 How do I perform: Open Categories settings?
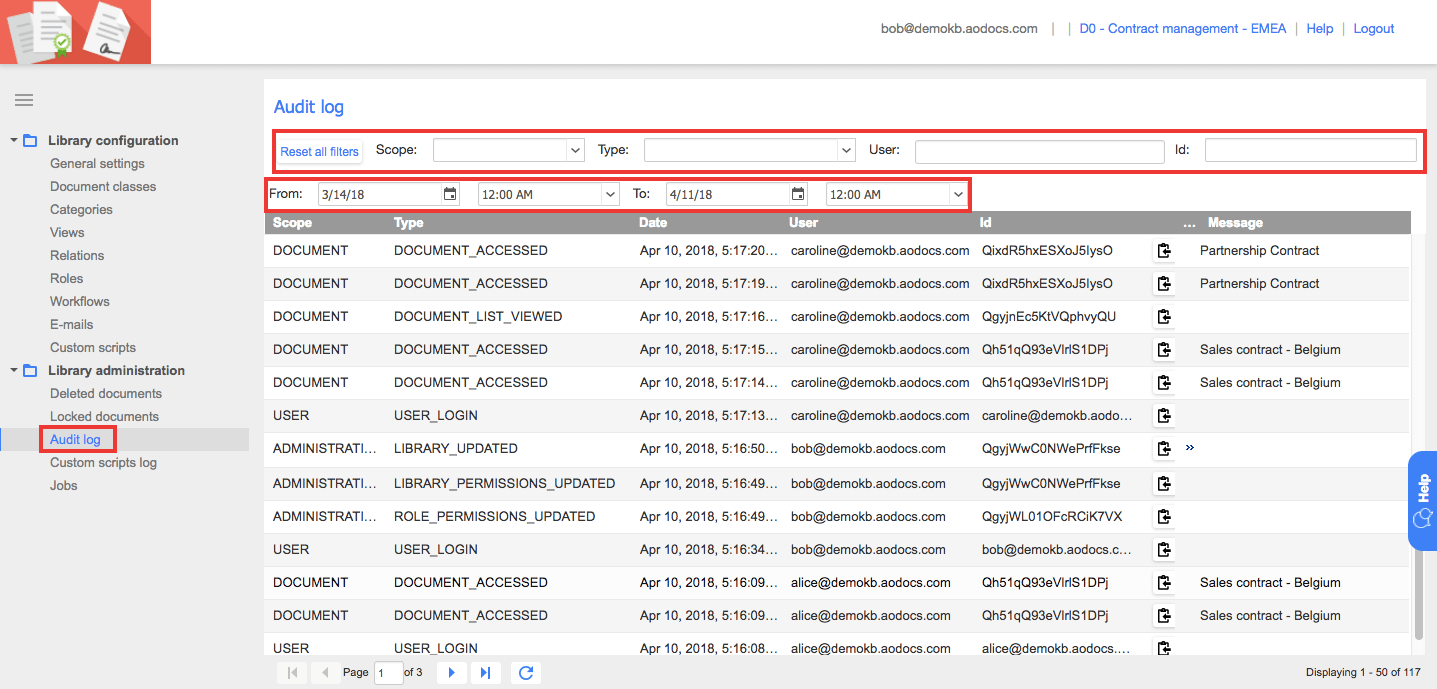tap(81, 210)
